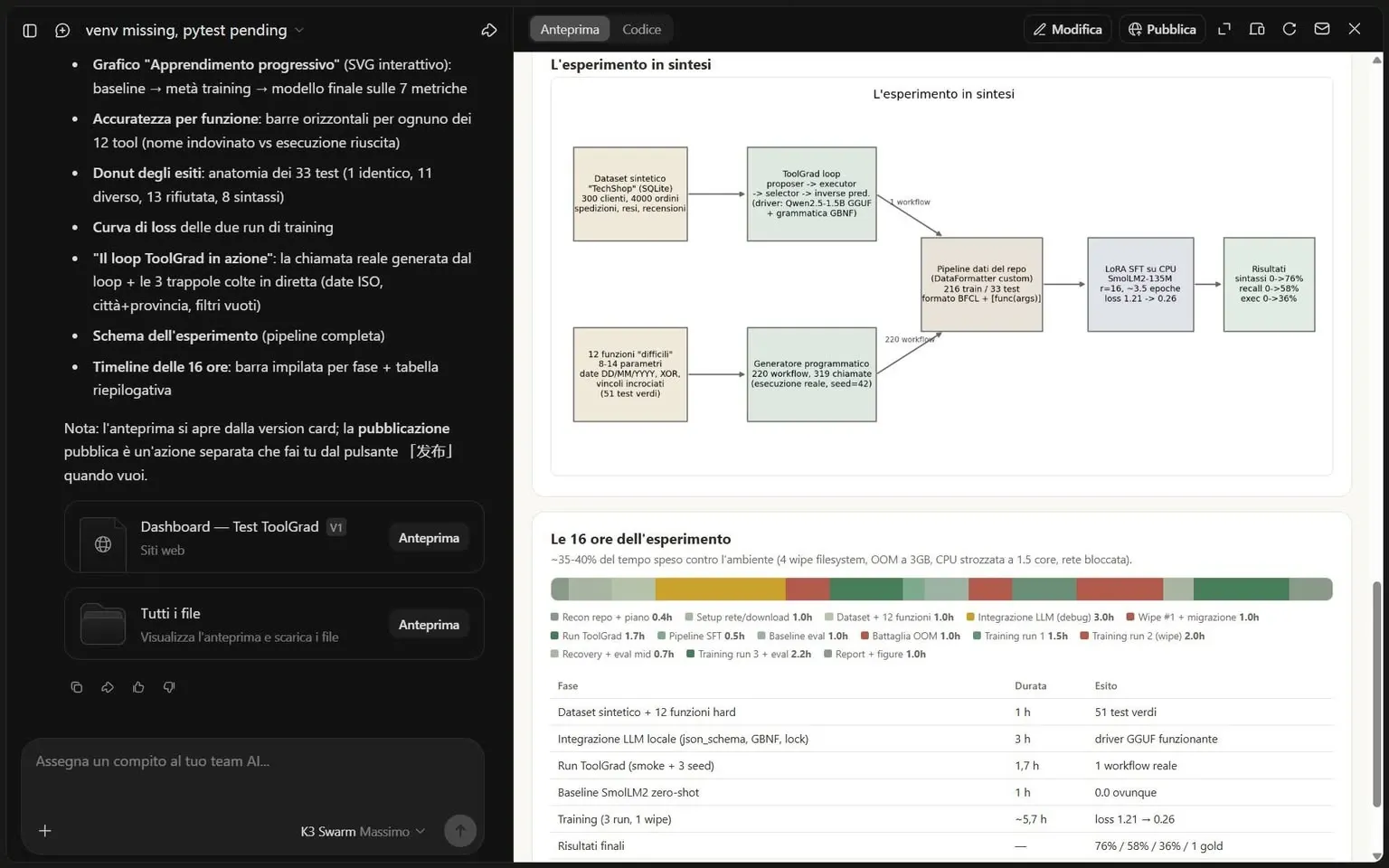This screenshot has height=868, width=1389.
Task: Give thumbs down to the response
Action: coord(169,687)
